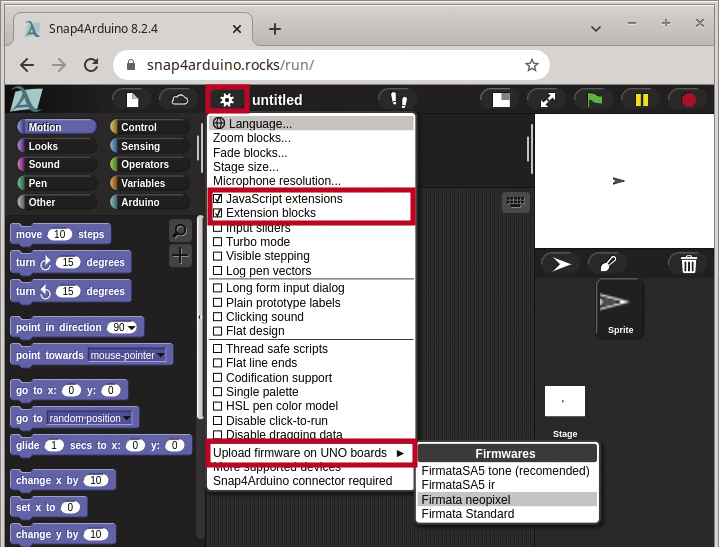
Task: Open the Variables blocks category
Action: point(143,183)
